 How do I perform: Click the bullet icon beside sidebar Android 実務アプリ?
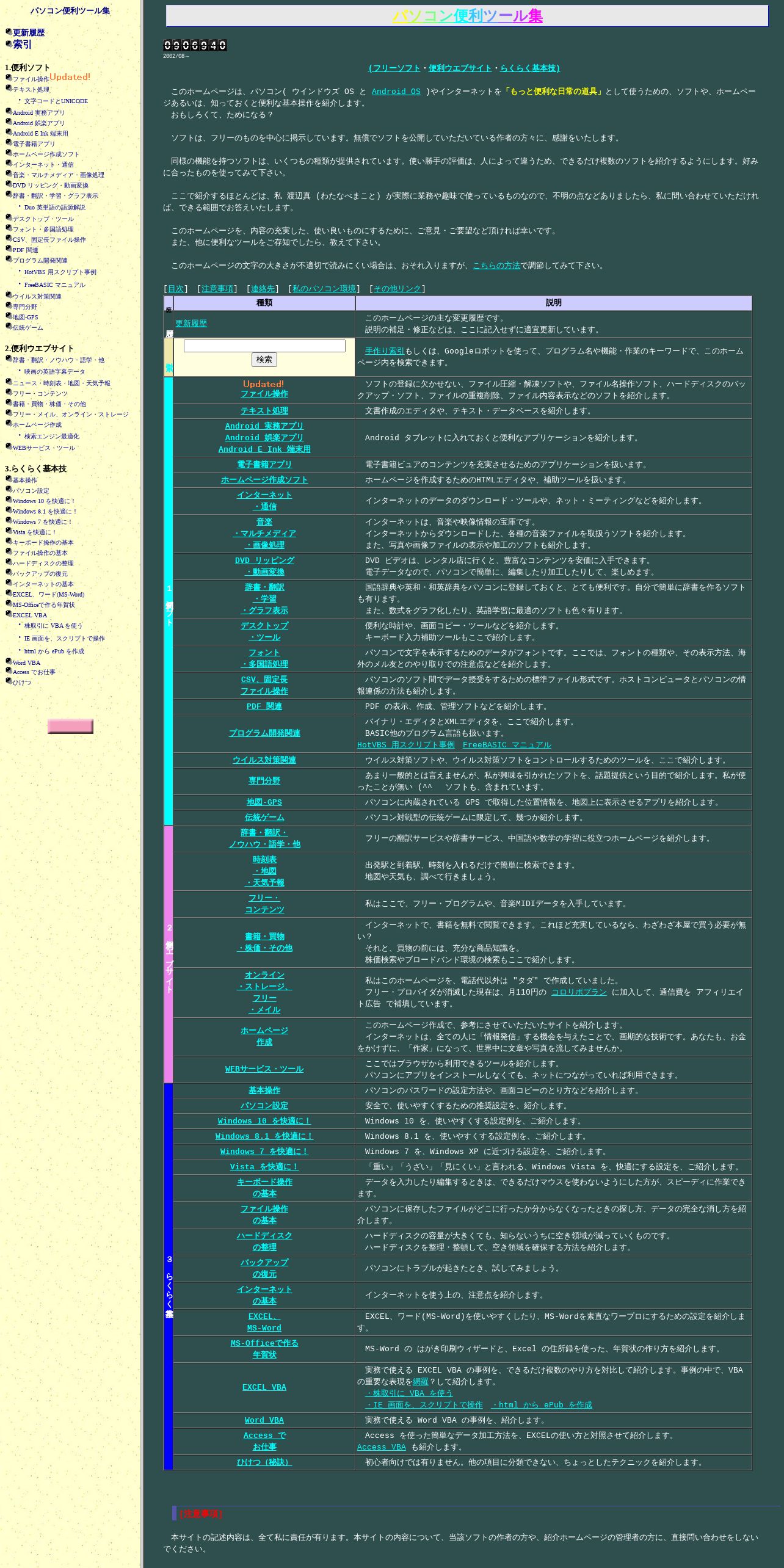click(x=9, y=111)
